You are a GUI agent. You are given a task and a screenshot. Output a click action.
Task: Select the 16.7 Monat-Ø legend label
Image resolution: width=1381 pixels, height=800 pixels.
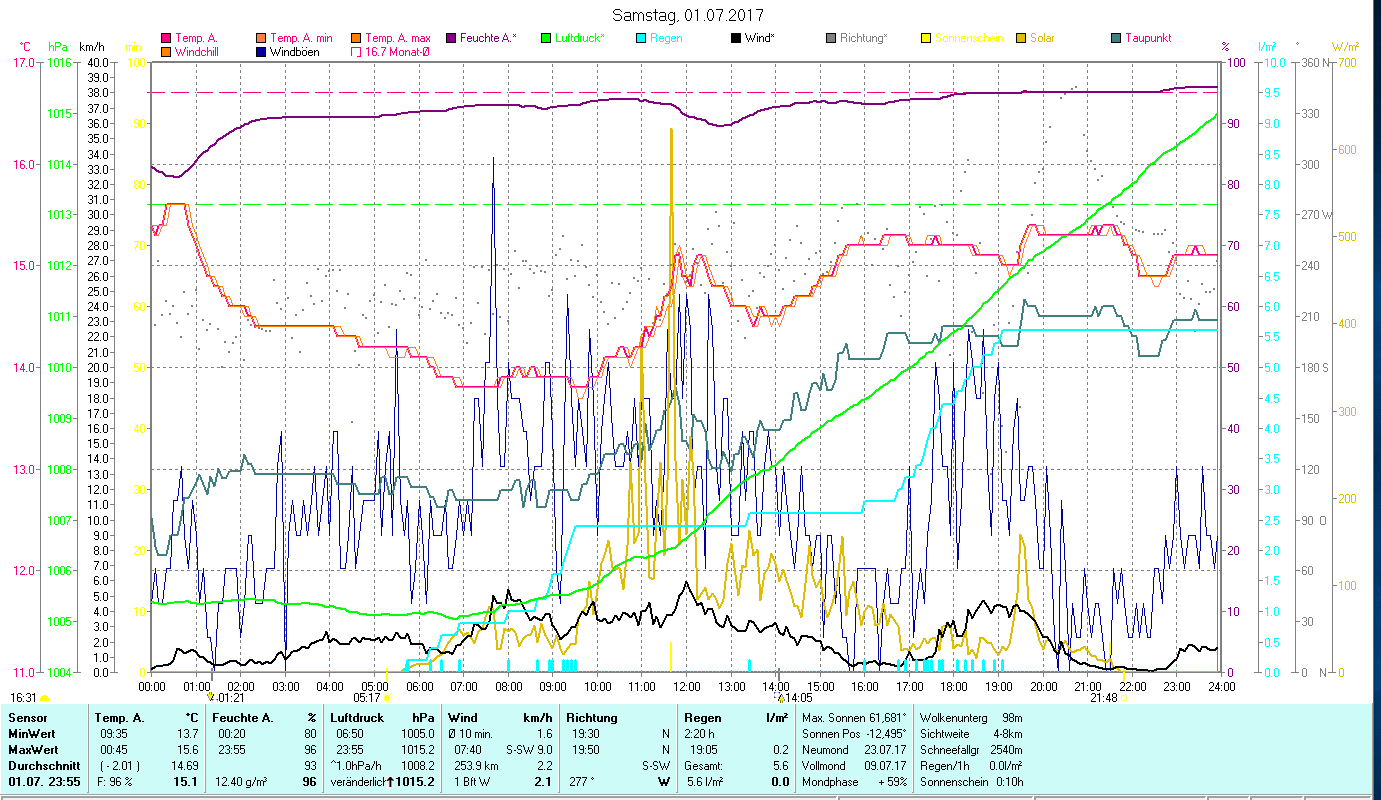coord(399,52)
